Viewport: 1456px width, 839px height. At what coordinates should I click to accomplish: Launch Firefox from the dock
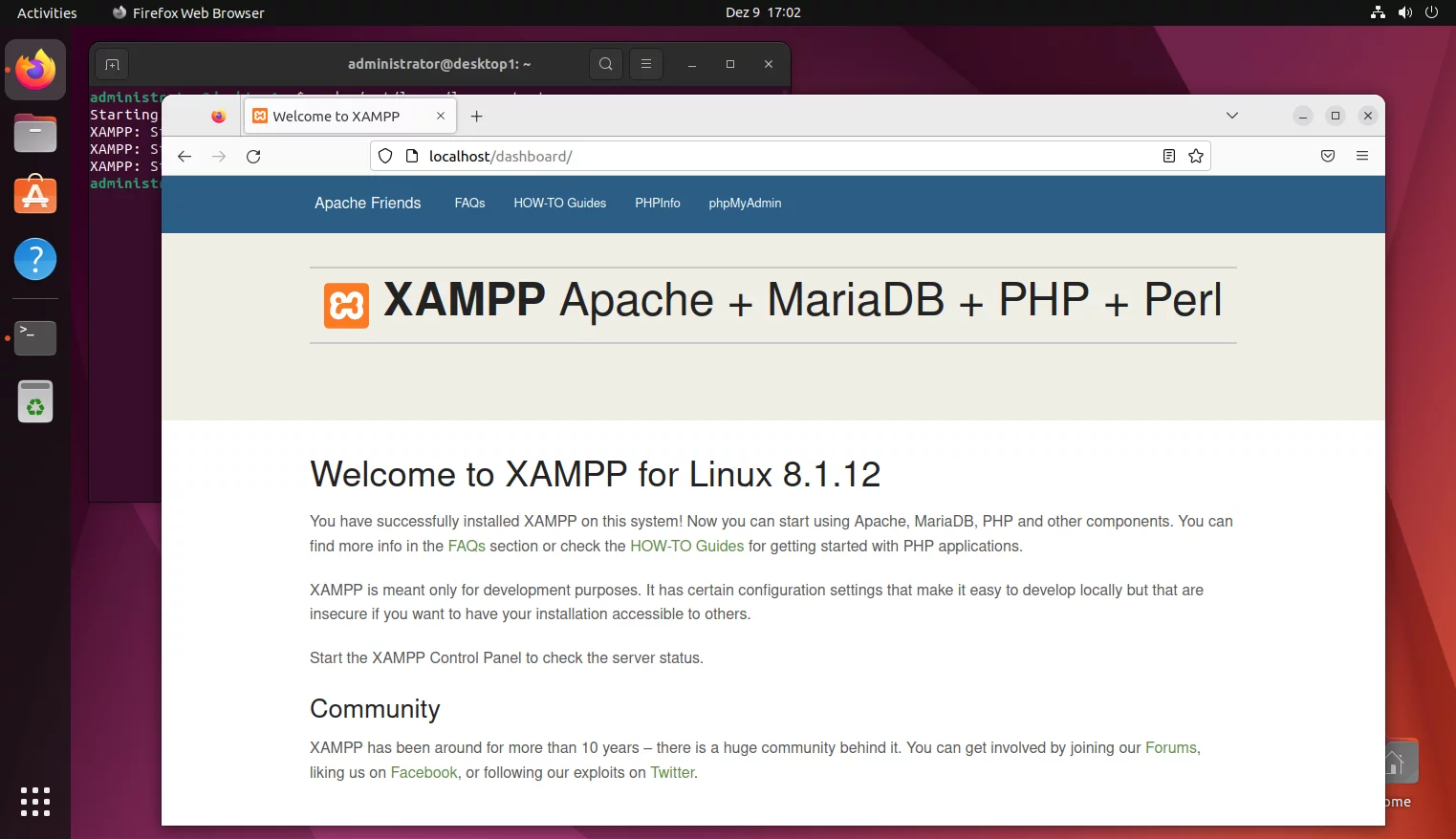pos(35,70)
